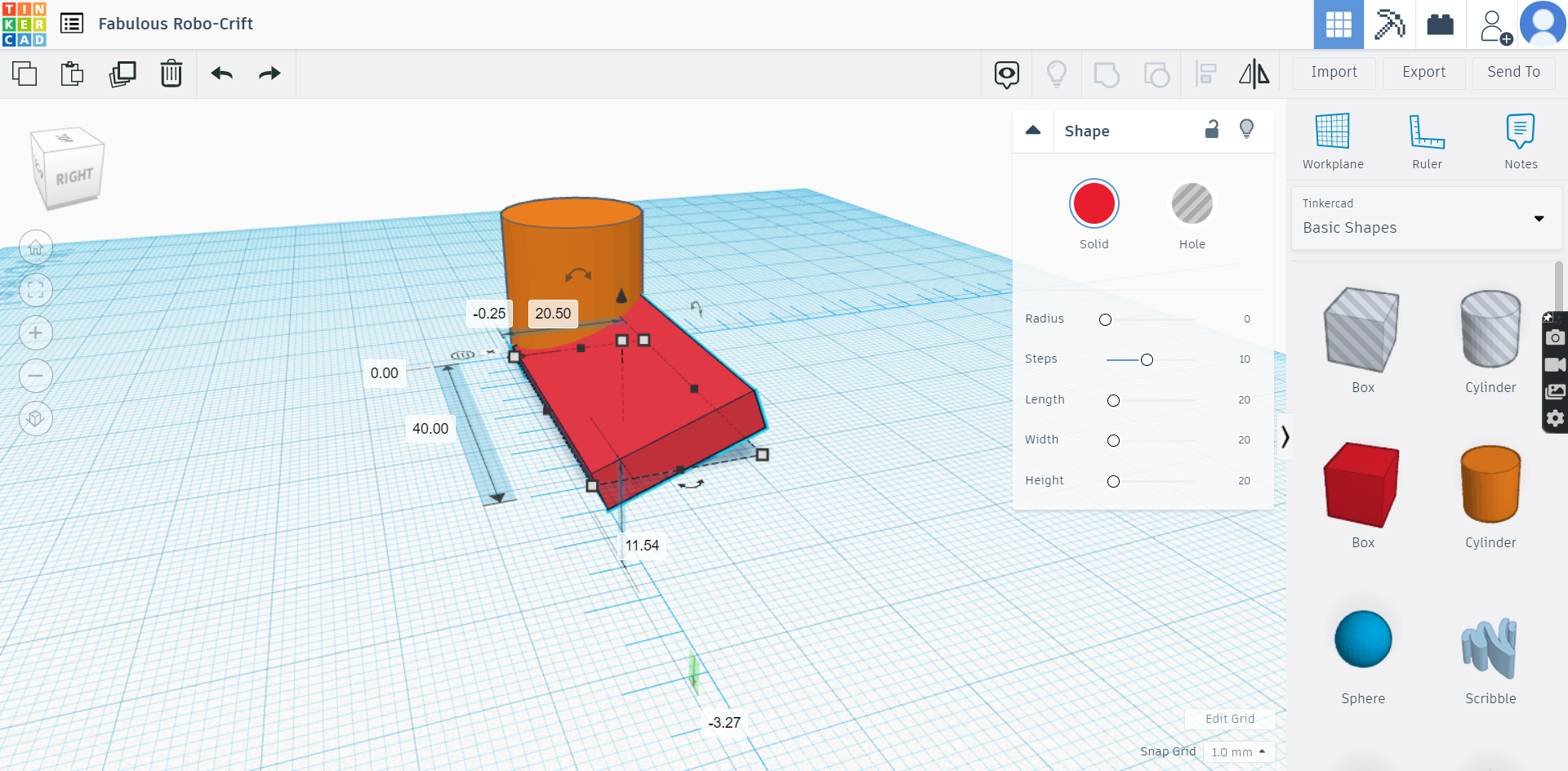The image size is (1568, 771).
Task: Expand the Basic Shapes library dropdown
Action: click(x=1539, y=219)
